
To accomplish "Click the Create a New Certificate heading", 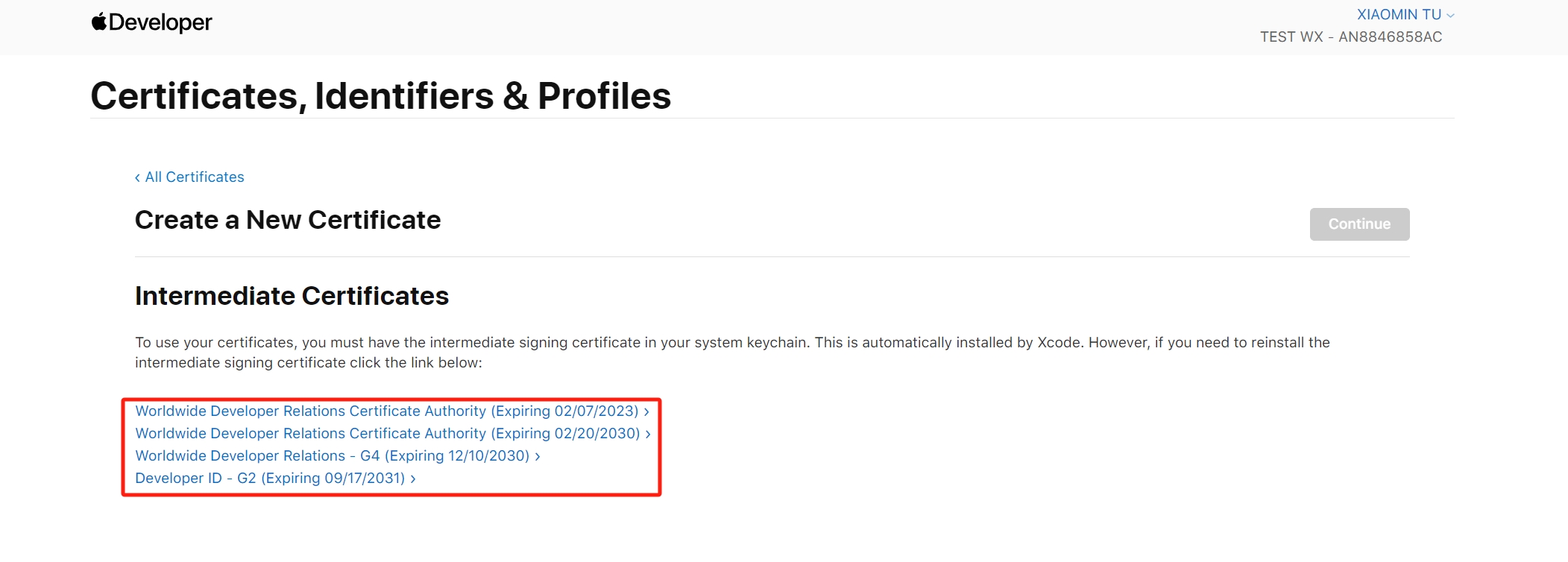I will 288,220.
